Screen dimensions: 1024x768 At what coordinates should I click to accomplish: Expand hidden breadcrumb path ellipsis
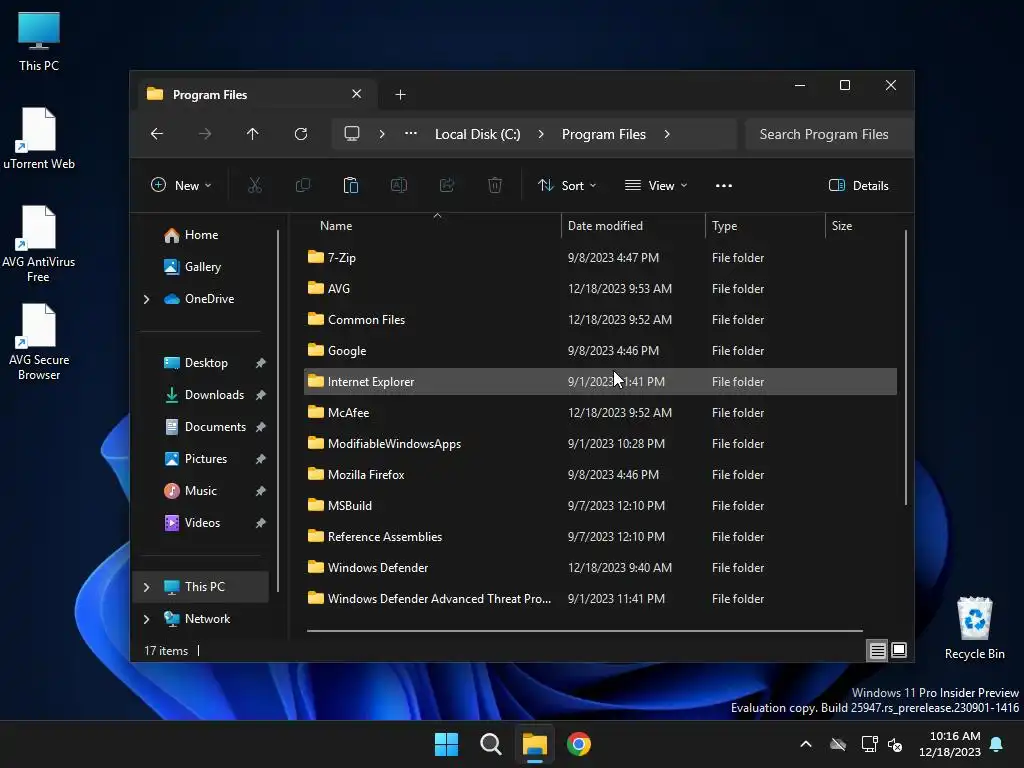[411, 134]
